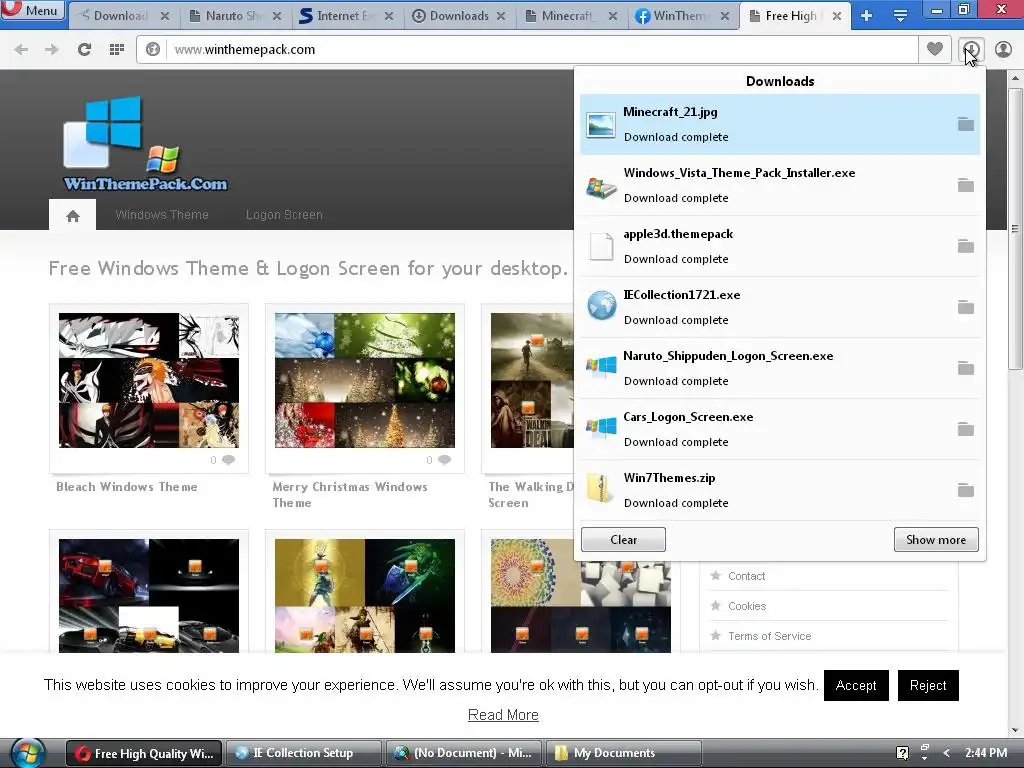Close the Free High tab

coord(837,16)
